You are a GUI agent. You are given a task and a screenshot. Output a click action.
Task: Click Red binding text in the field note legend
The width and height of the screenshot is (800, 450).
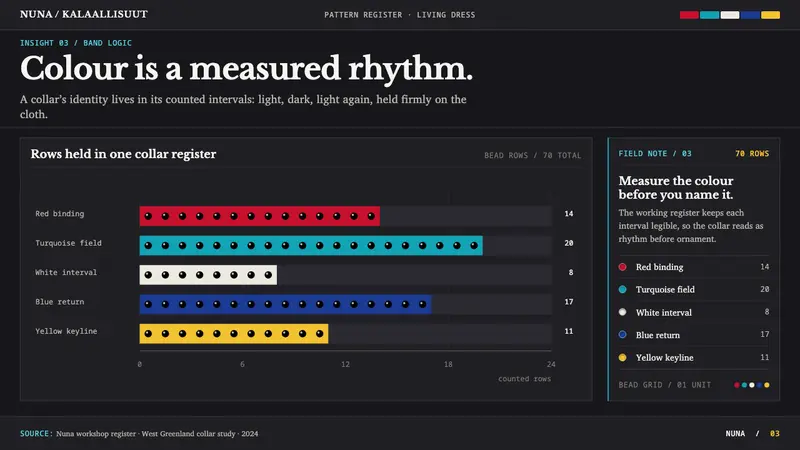[x=659, y=267]
